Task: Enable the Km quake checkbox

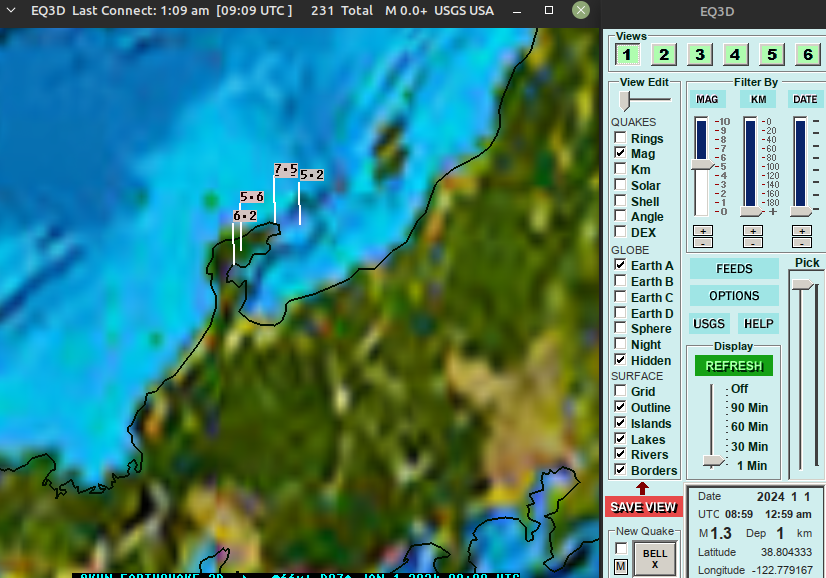Action: (x=621, y=169)
